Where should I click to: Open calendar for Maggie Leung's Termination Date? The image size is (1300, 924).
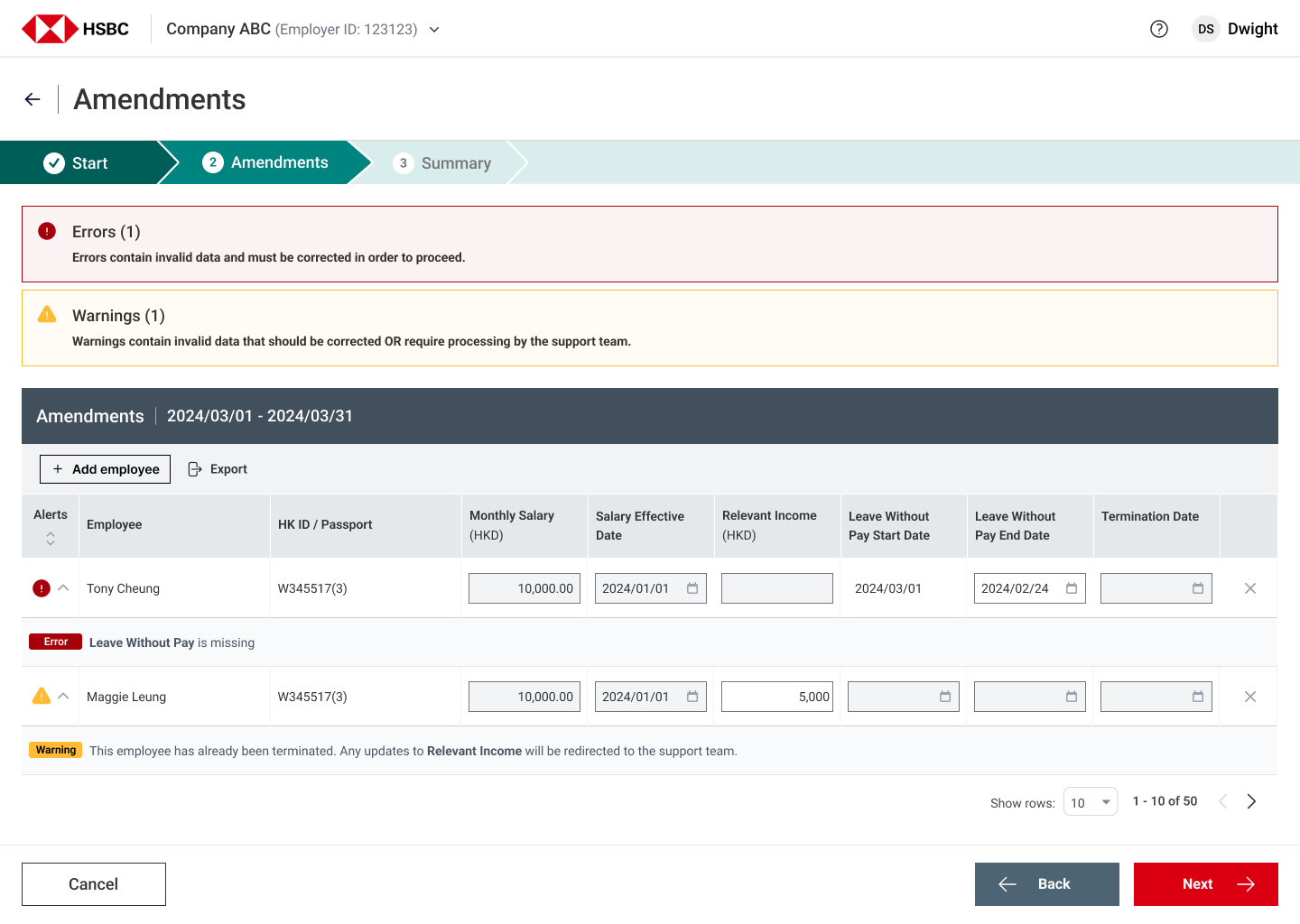pos(1198,697)
